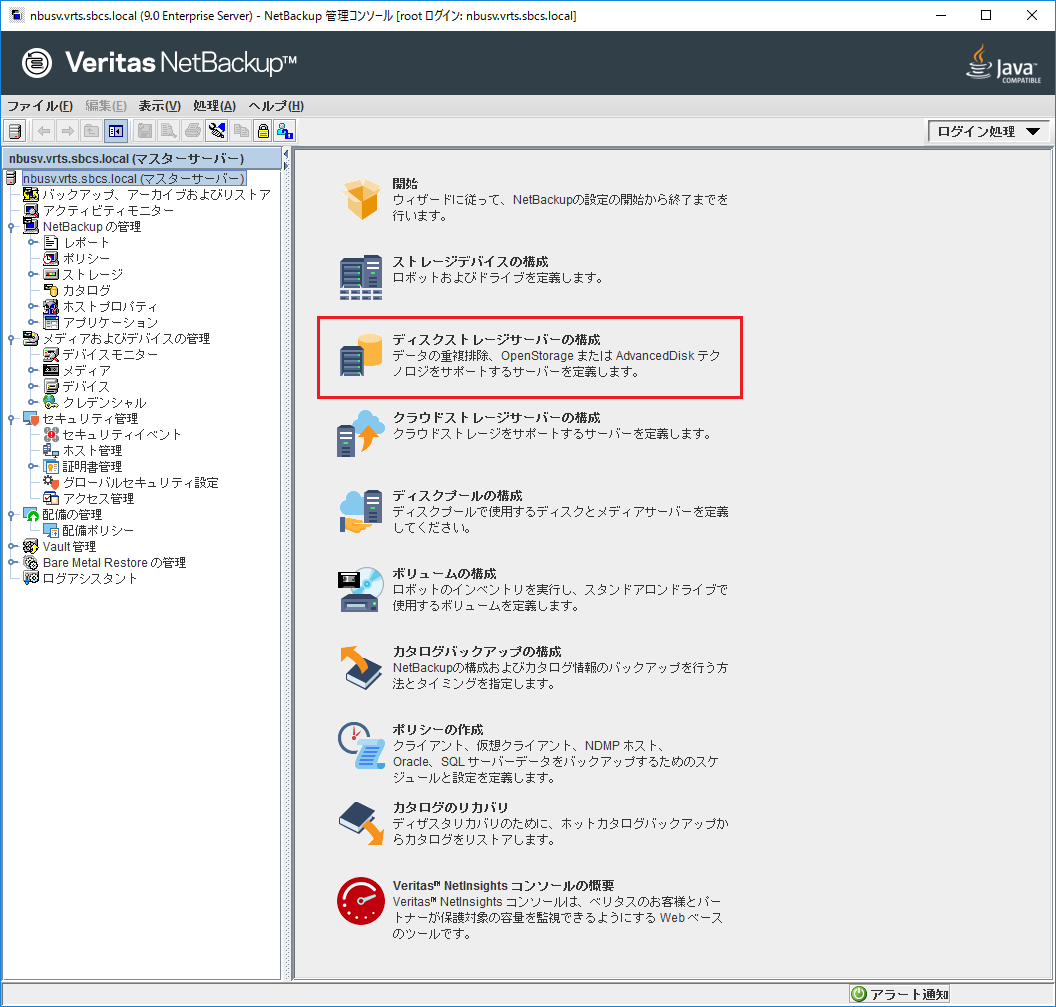The image size is (1056, 1007).
Task: Click the カタログのリカバリ book arrow icon
Action: (361, 823)
